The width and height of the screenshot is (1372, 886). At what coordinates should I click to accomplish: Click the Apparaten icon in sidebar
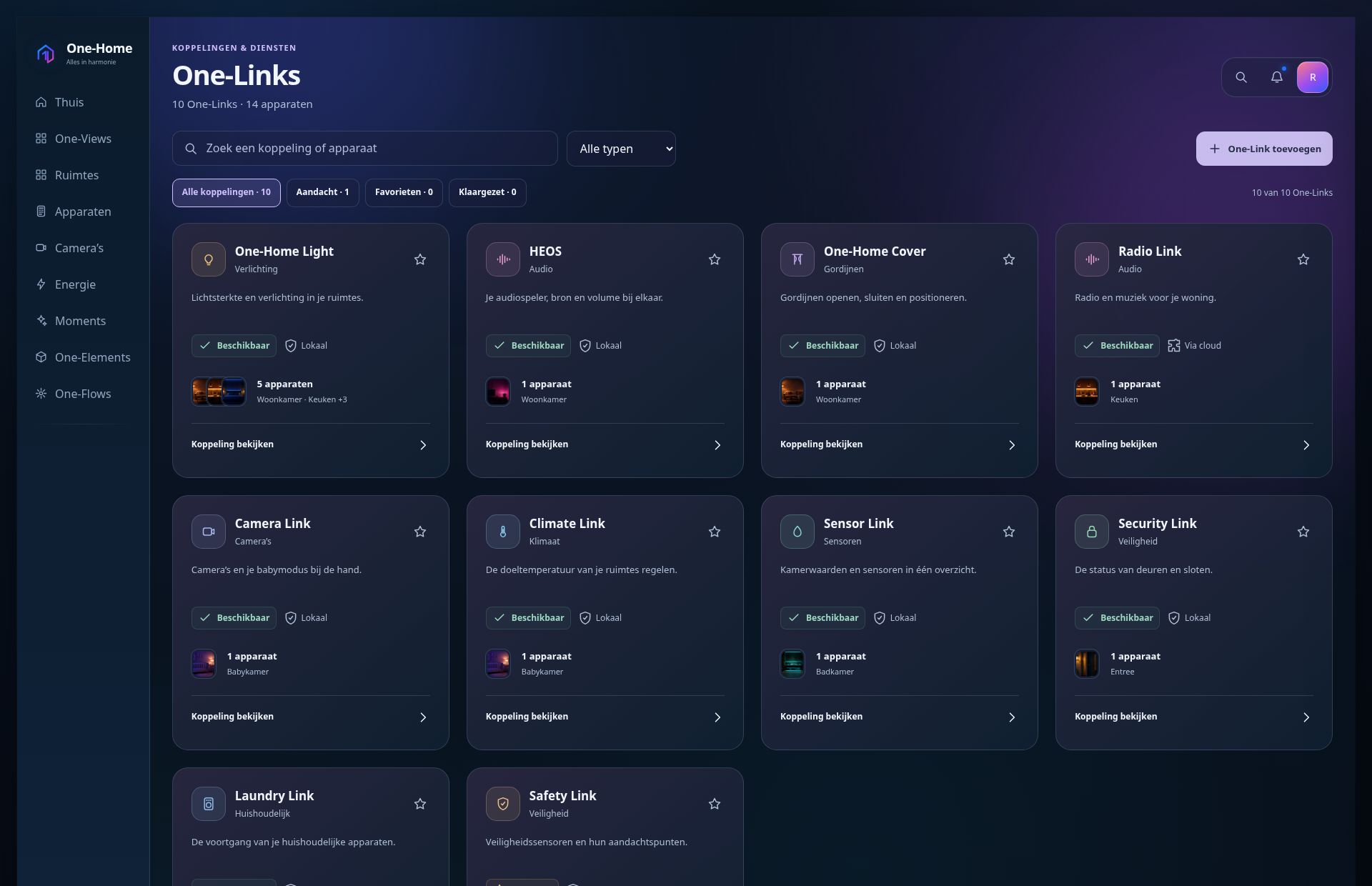[41, 211]
